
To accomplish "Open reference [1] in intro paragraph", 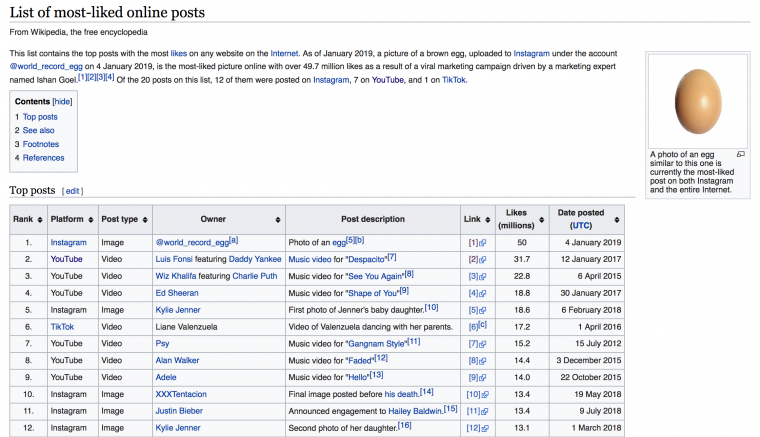I will tap(82, 78).
